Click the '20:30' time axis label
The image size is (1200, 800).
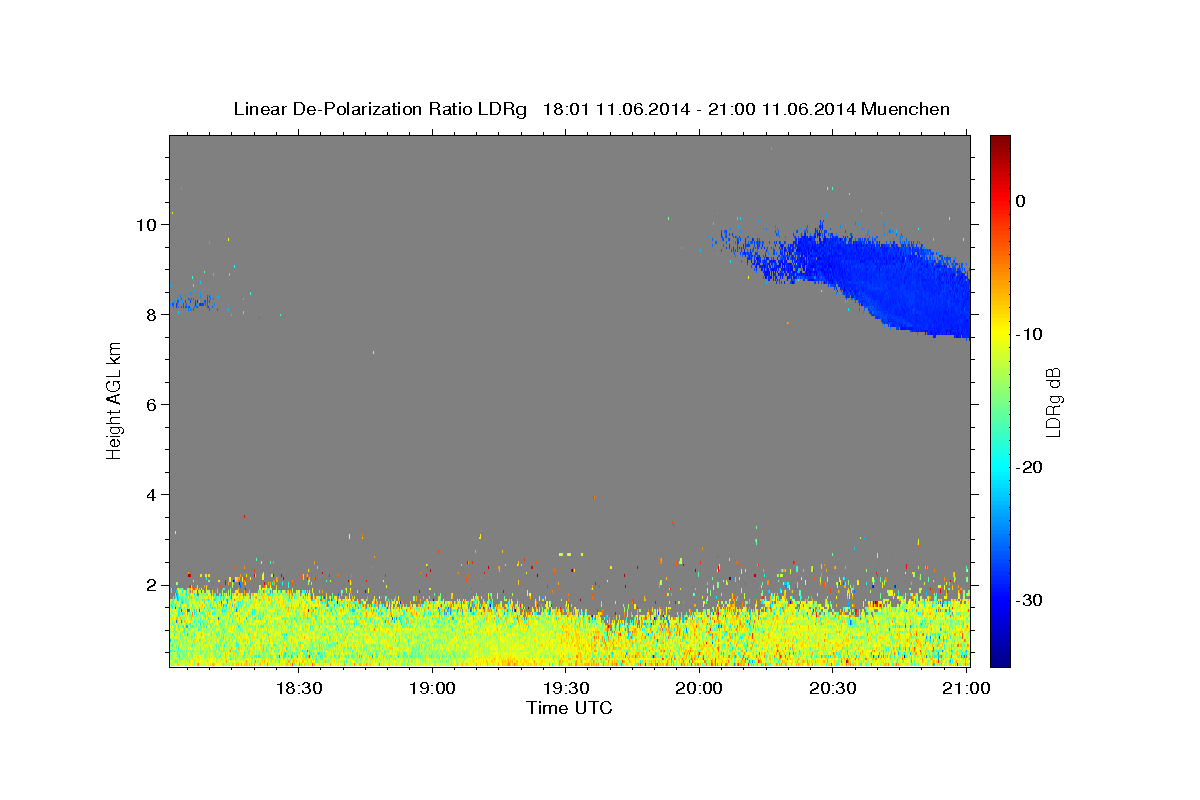click(x=833, y=688)
